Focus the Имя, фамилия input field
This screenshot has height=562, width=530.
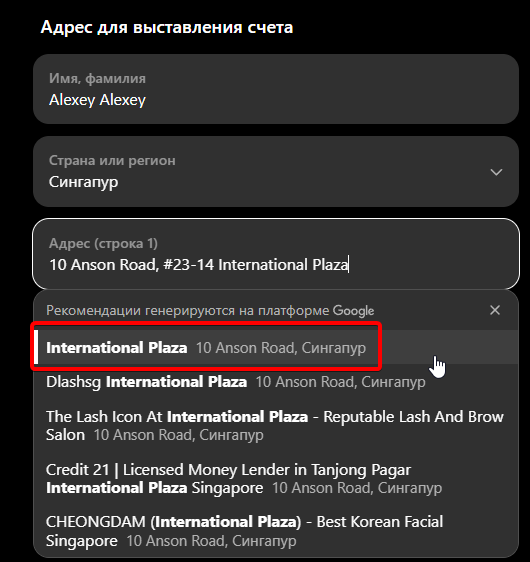[x=276, y=89]
